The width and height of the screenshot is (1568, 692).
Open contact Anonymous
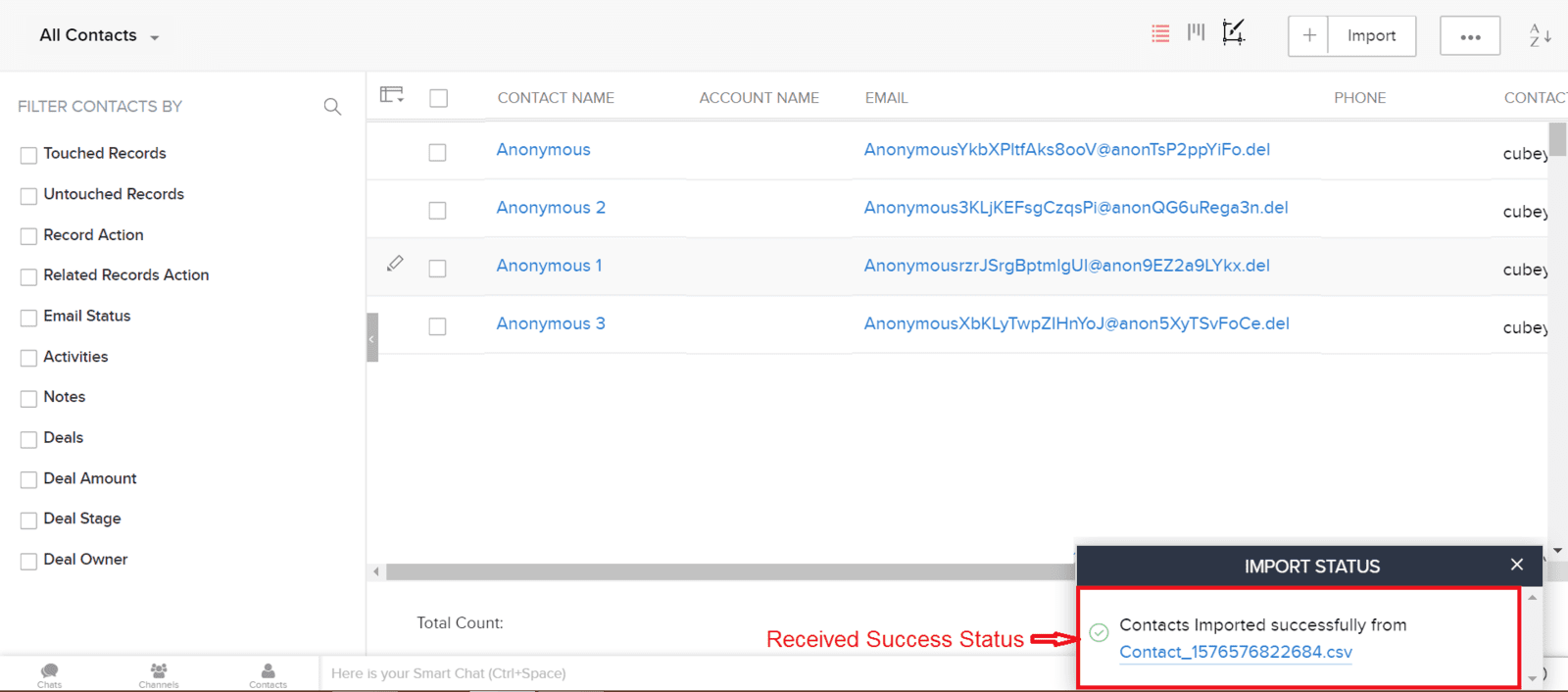point(543,150)
